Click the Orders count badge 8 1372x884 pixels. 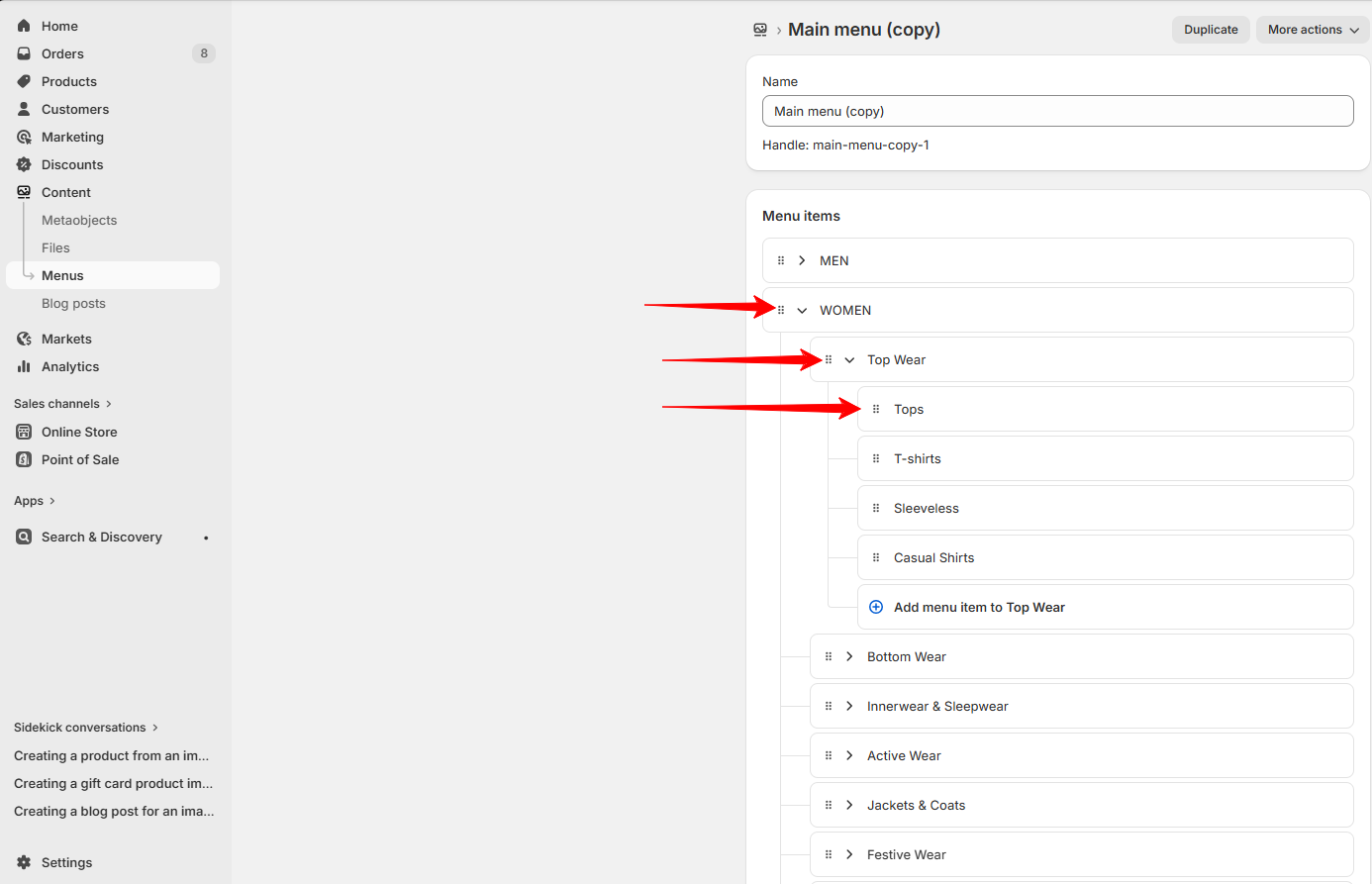tap(204, 53)
